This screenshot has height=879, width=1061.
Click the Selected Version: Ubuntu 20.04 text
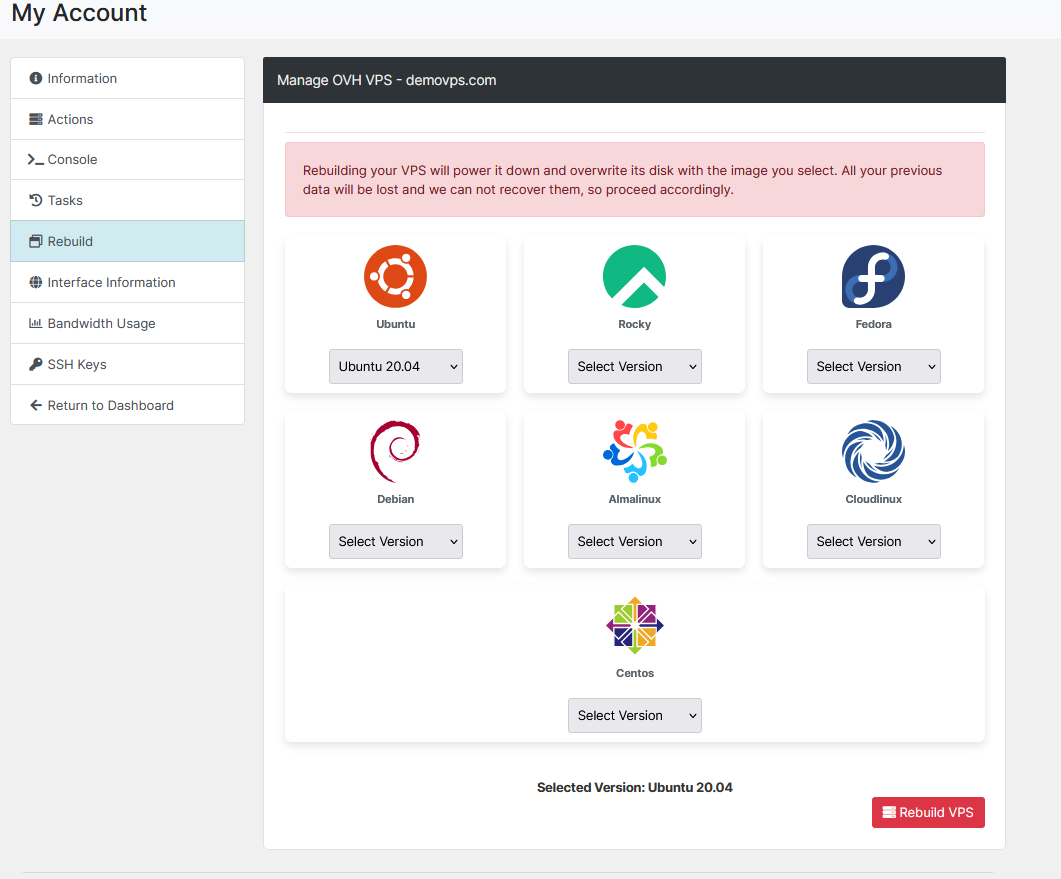click(634, 787)
